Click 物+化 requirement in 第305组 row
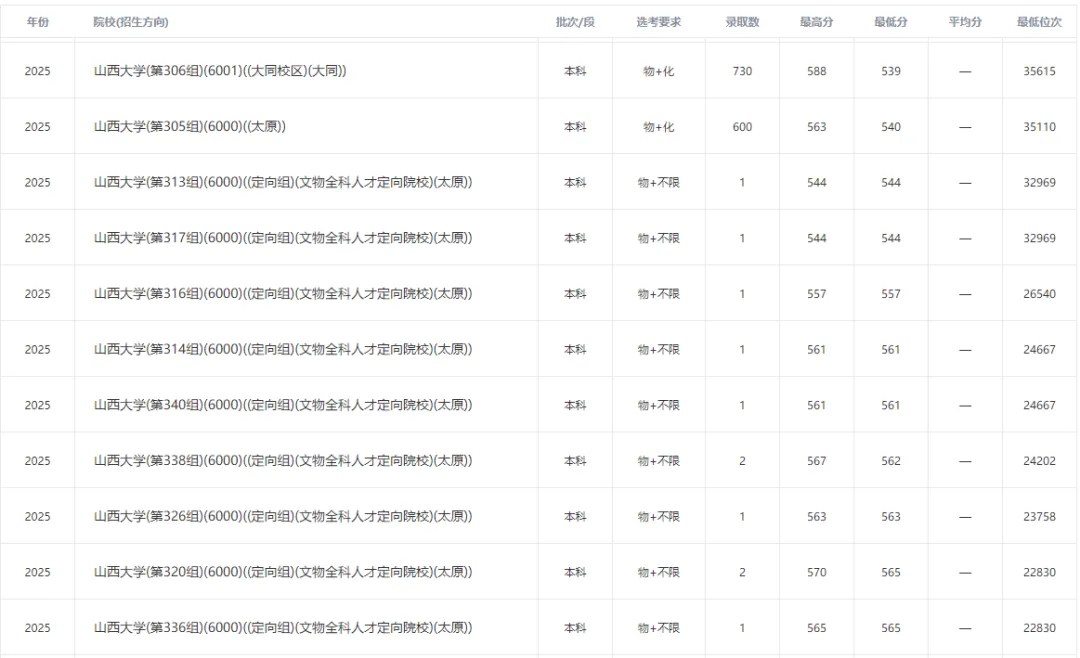Image resolution: width=1080 pixels, height=658 pixels. [658, 127]
